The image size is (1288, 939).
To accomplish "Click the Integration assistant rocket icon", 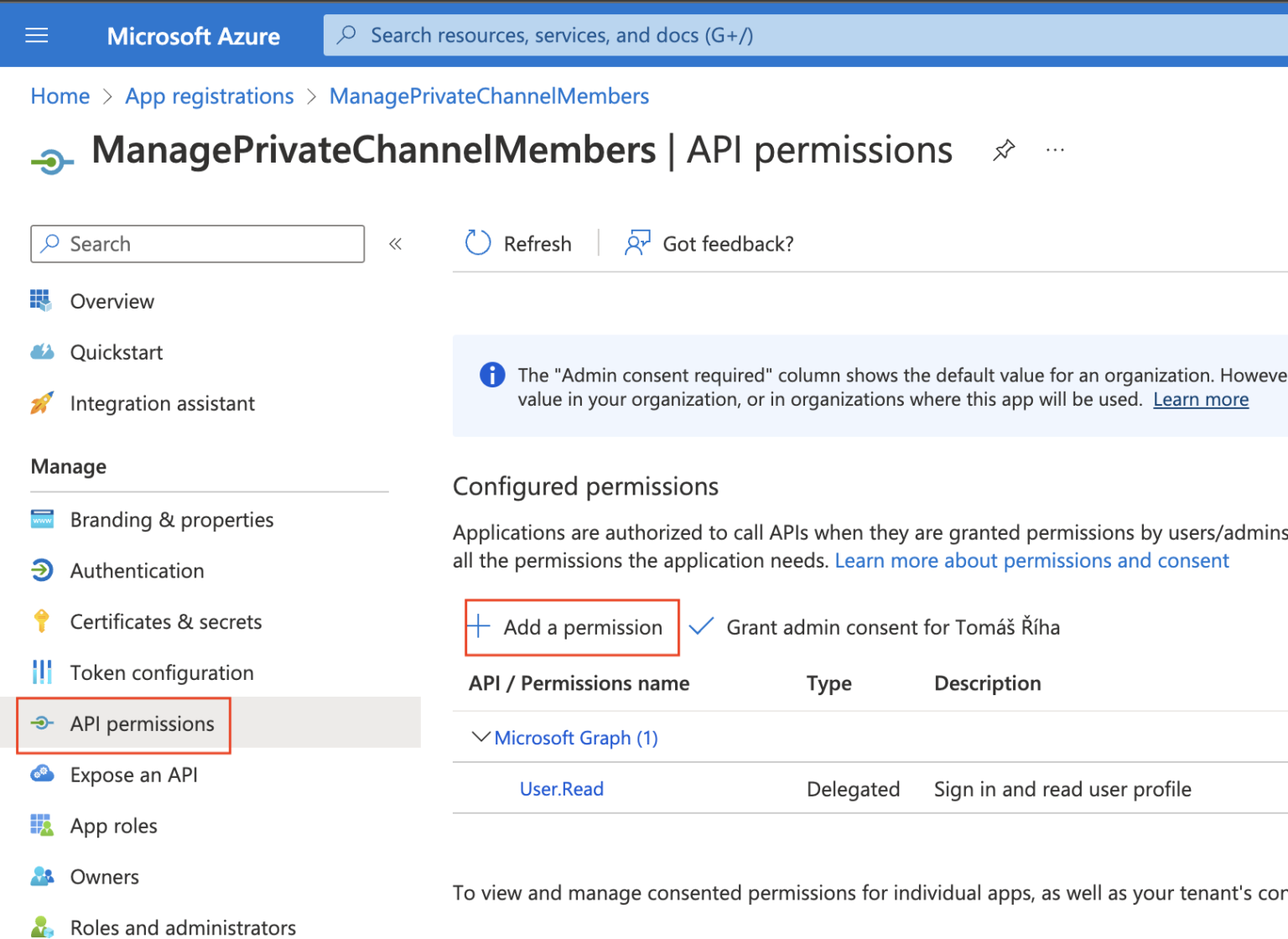I will pos(42,402).
